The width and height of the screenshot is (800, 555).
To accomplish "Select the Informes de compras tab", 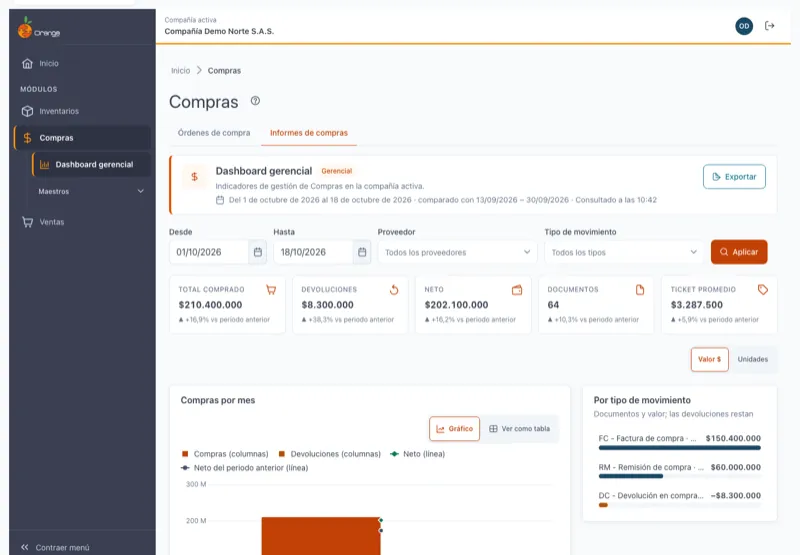I will pos(309,133).
